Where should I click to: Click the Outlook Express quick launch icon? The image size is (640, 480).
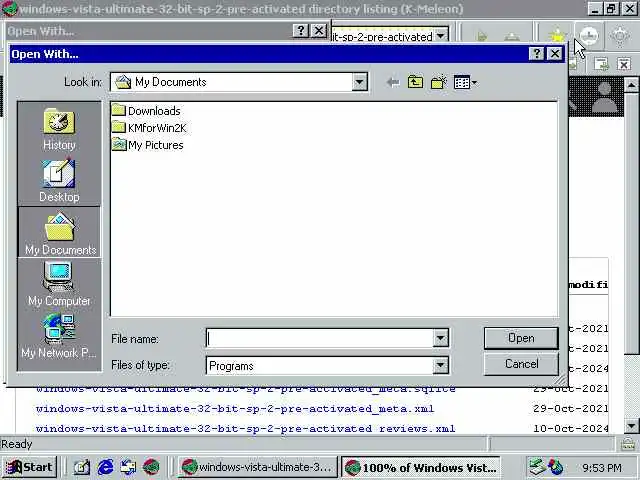(128, 467)
